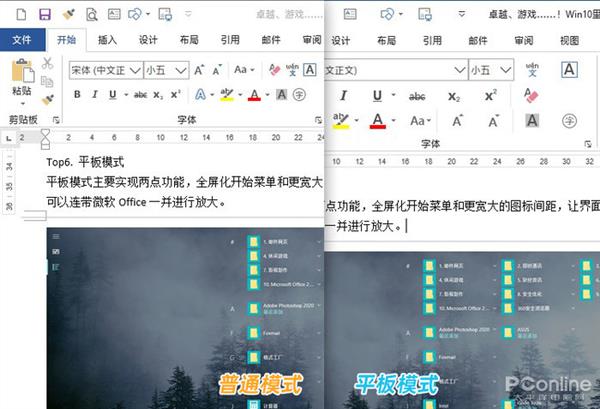Open font size 小五 dropdown in left window
The height and width of the screenshot is (409, 600).
click(x=181, y=70)
